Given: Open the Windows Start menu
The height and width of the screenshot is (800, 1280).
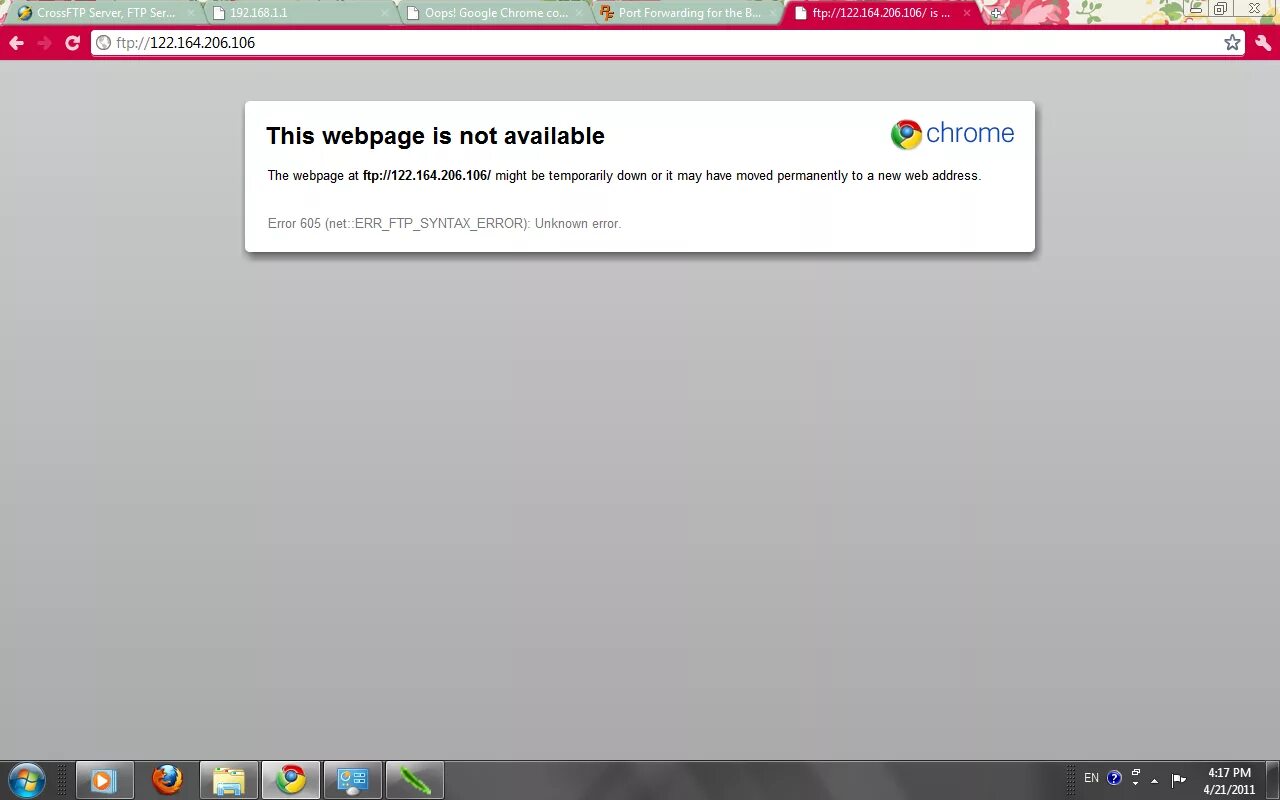Looking at the screenshot, I should (x=27, y=780).
